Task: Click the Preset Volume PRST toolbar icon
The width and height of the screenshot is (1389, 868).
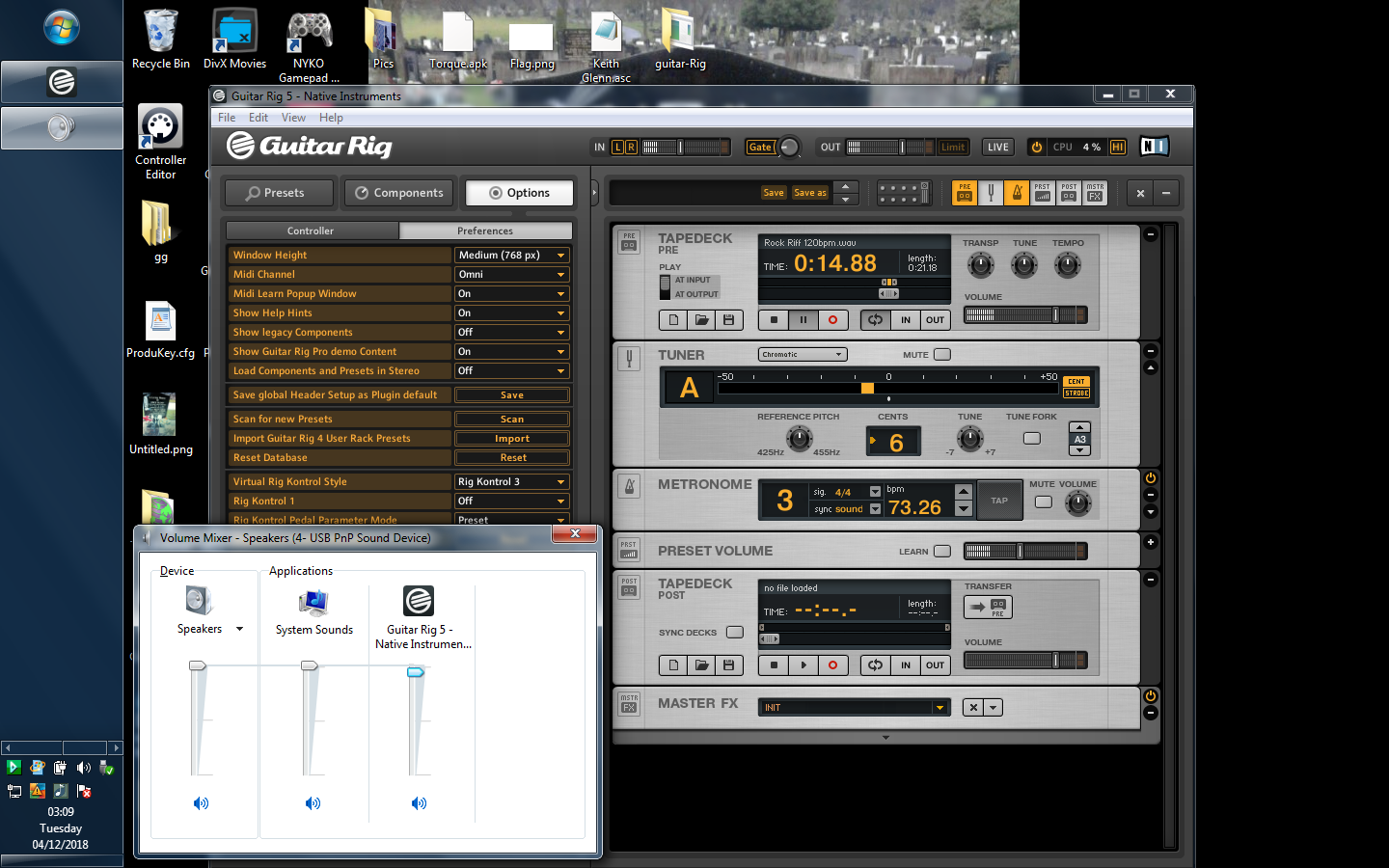Action: tap(1043, 193)
